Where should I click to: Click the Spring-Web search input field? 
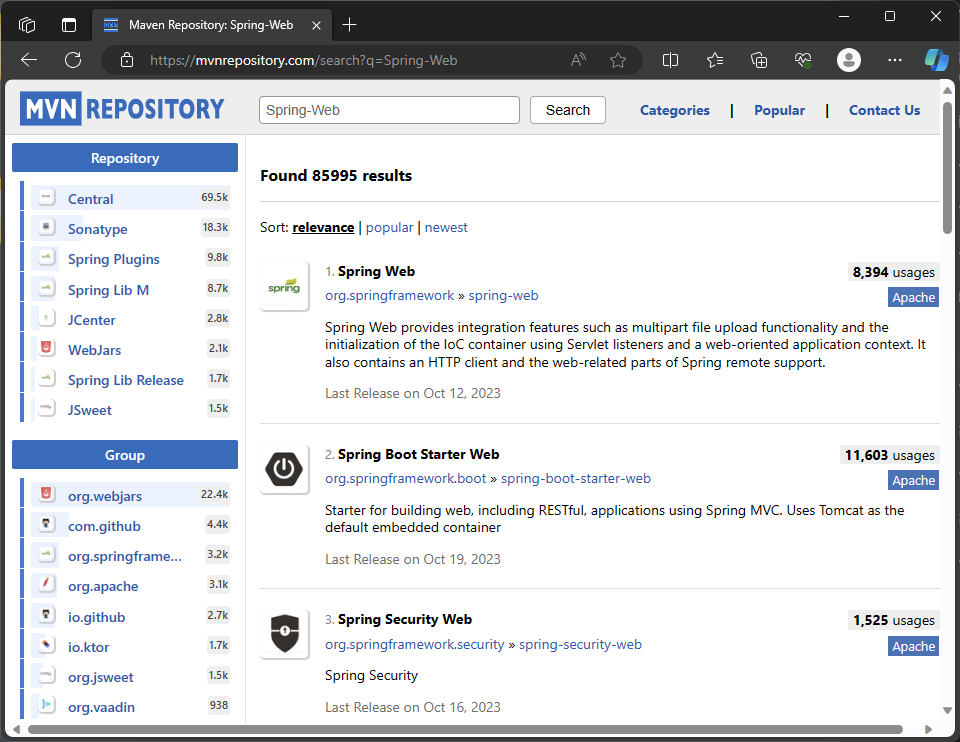coord(389,110)
